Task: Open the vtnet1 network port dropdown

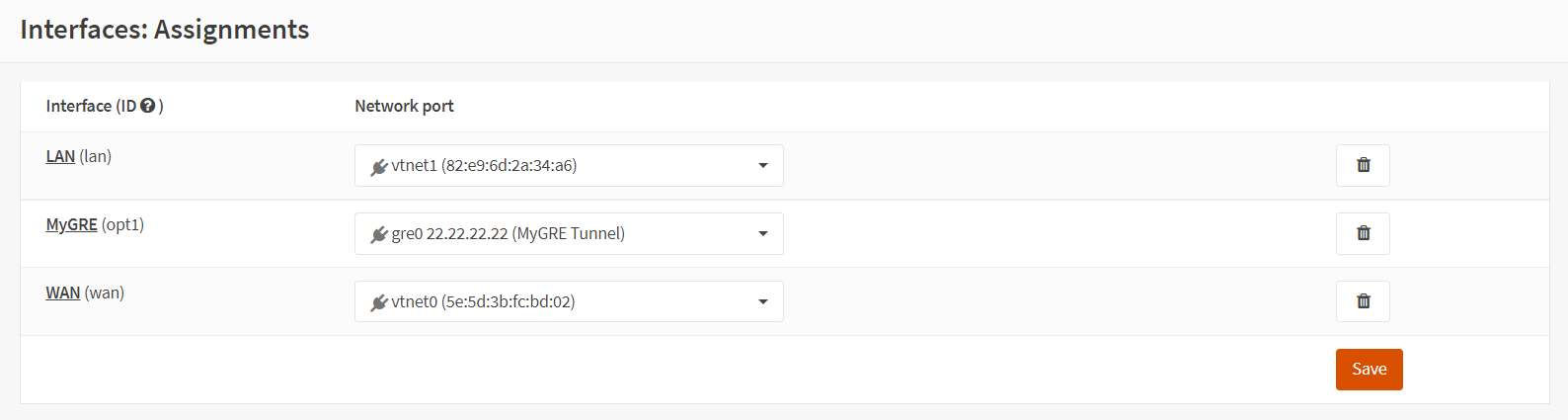Action: (x=569, y=165)
